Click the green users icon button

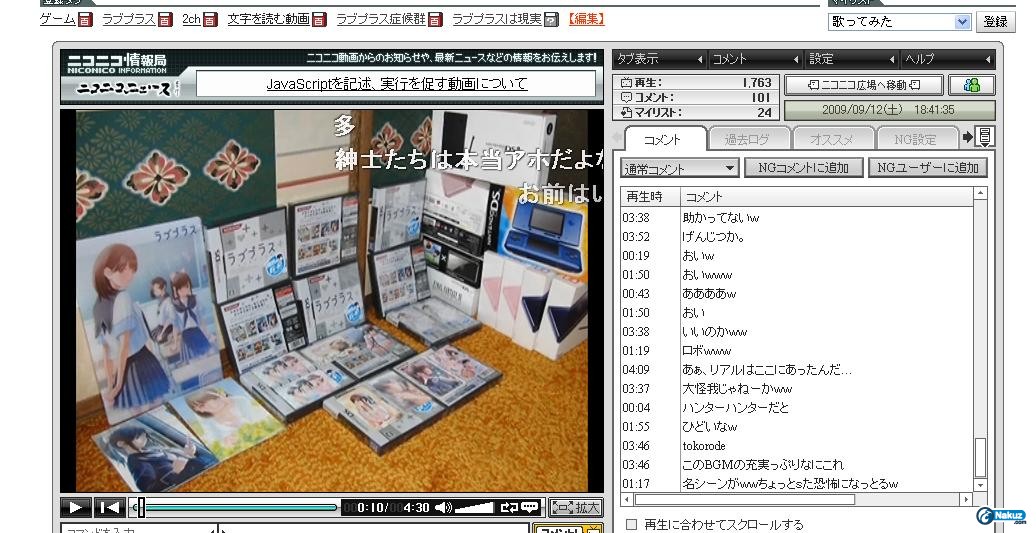click(972, 85)
